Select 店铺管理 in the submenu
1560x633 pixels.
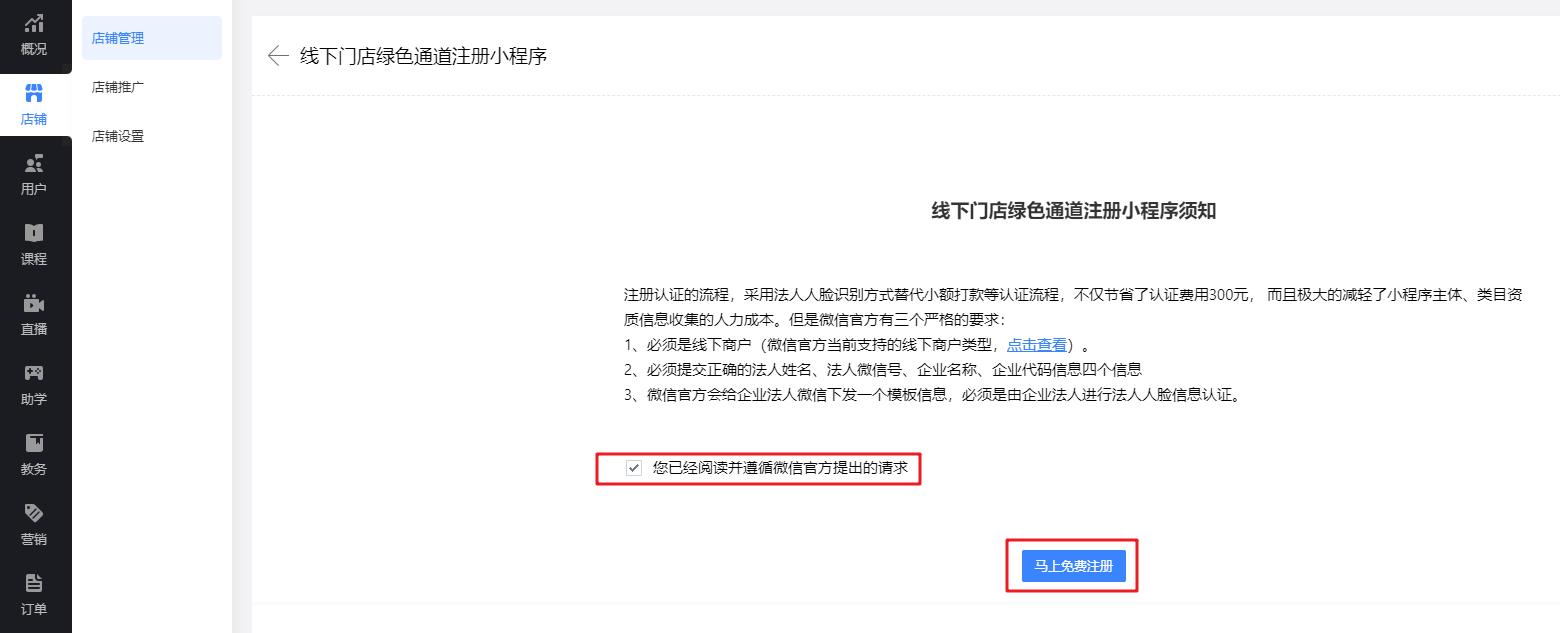tap(152, 38)
